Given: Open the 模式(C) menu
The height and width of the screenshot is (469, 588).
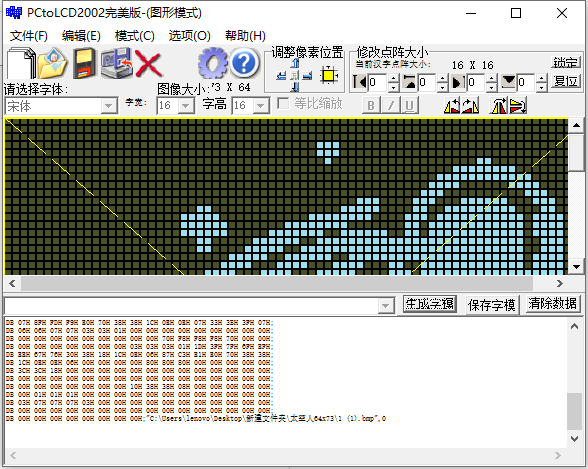Looking at the screenshot, I should pos(135,36).
